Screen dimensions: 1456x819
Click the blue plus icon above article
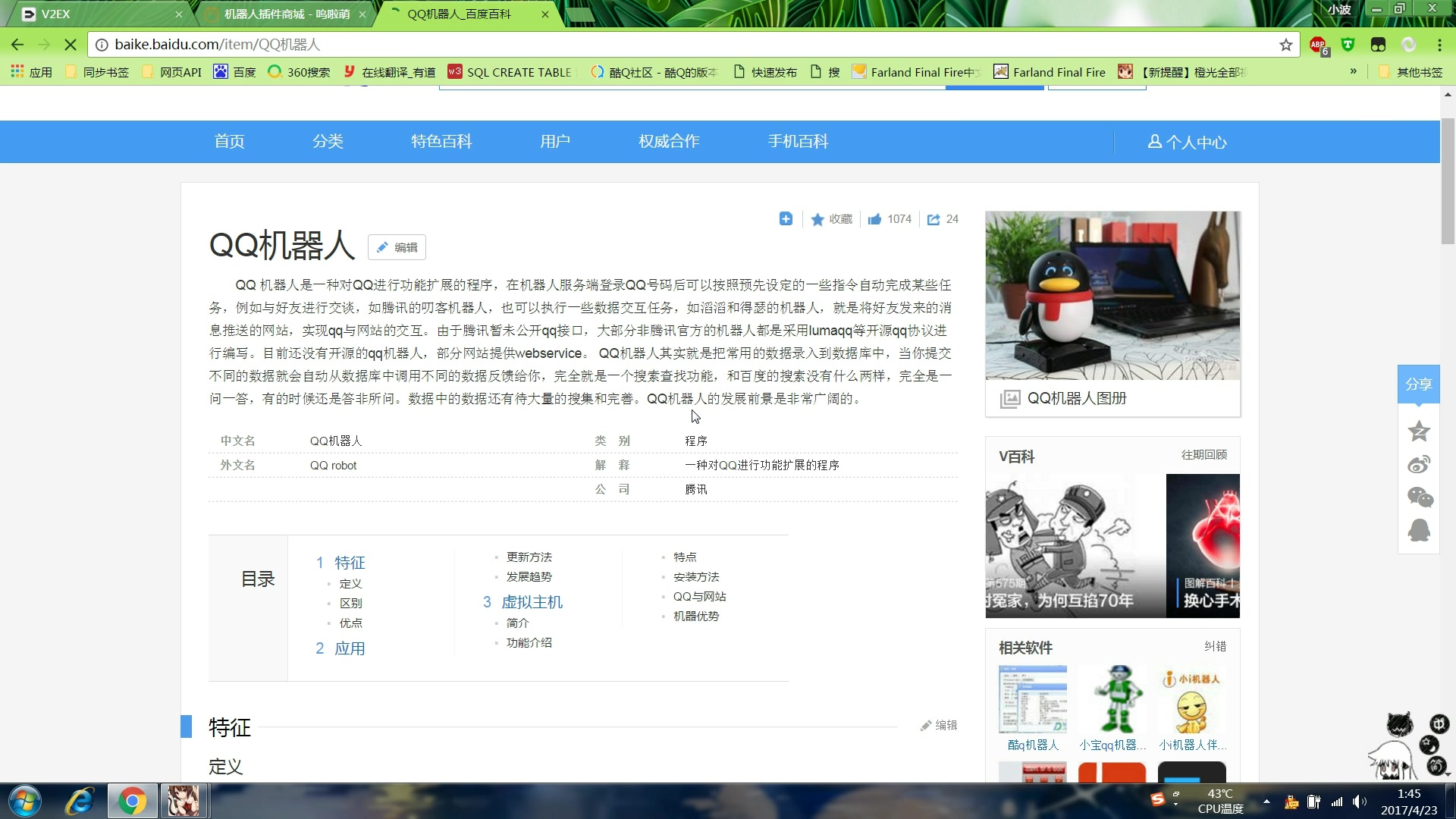786,219
